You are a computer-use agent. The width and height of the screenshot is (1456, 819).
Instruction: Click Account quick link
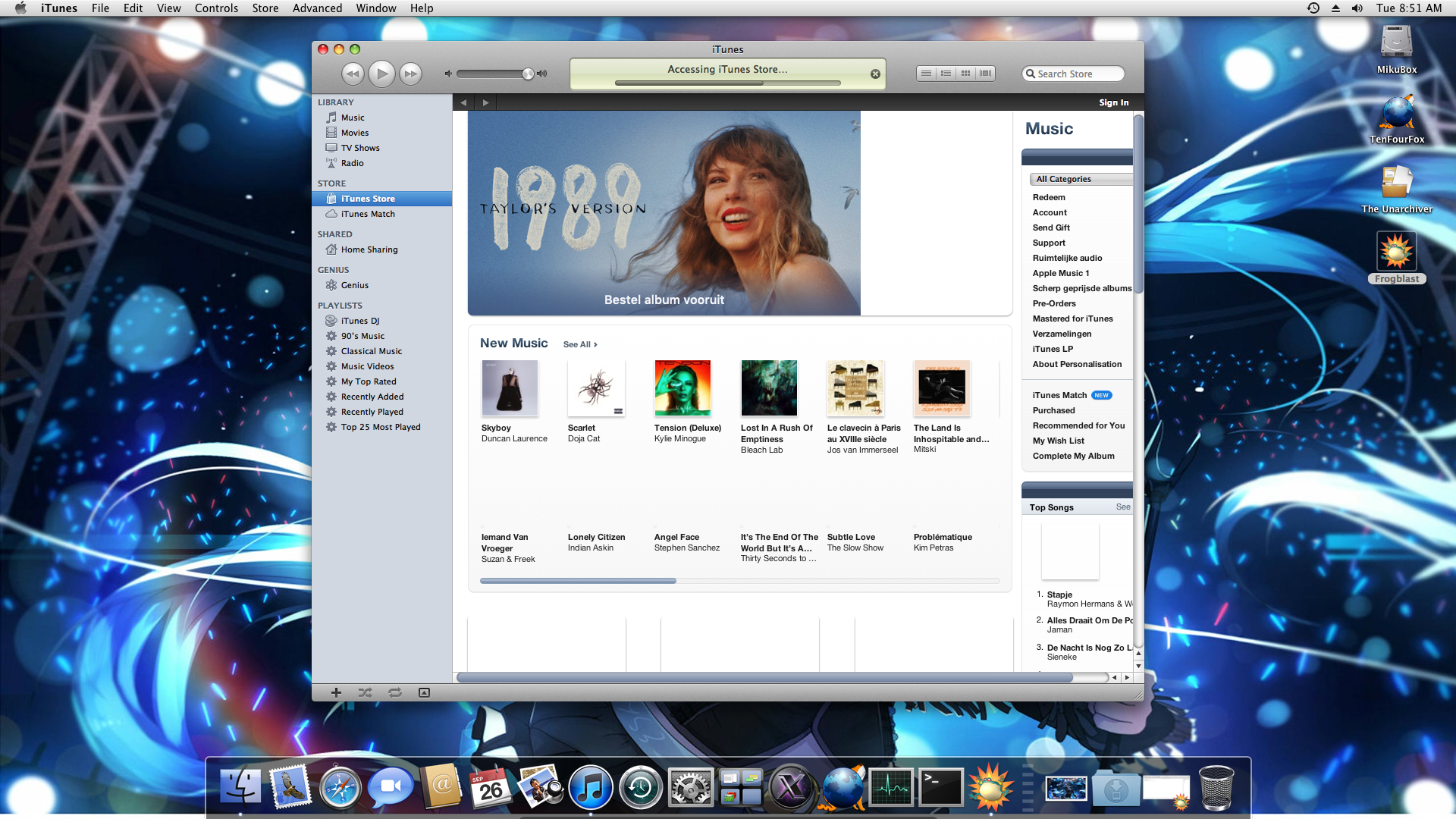coord(1050,212)
